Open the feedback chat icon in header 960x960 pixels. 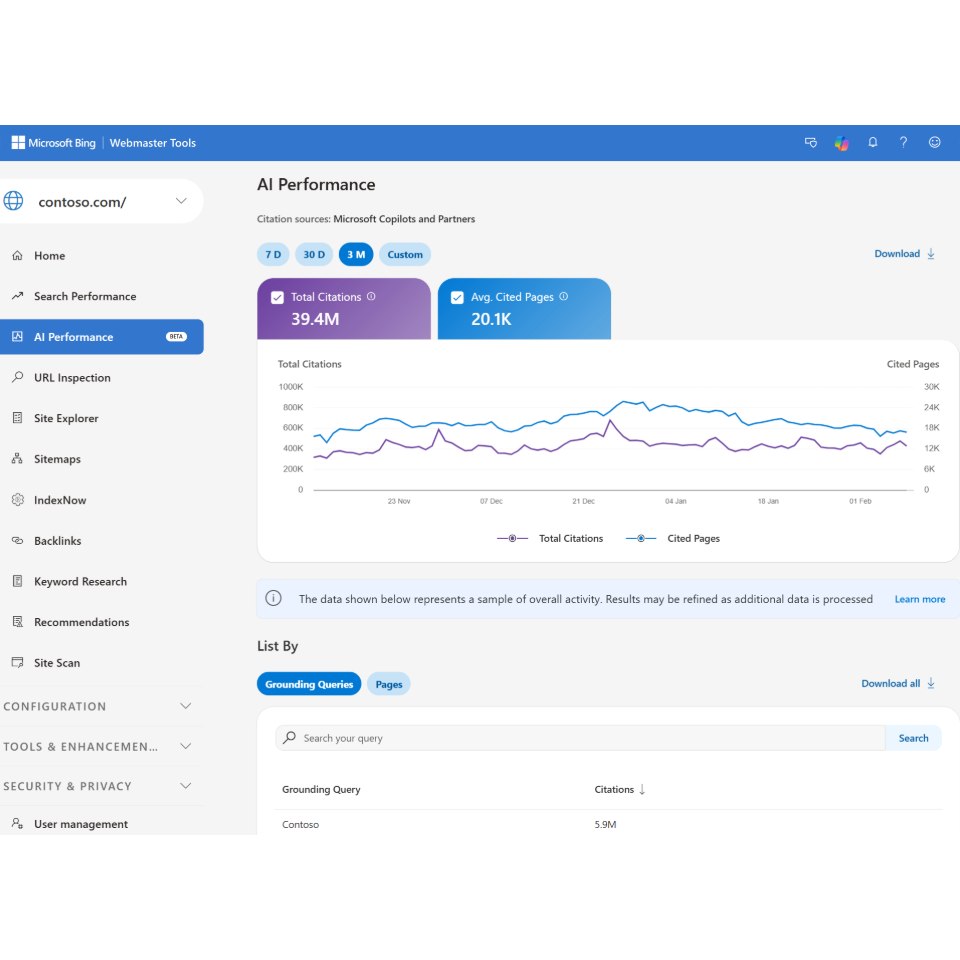point(811,143)
